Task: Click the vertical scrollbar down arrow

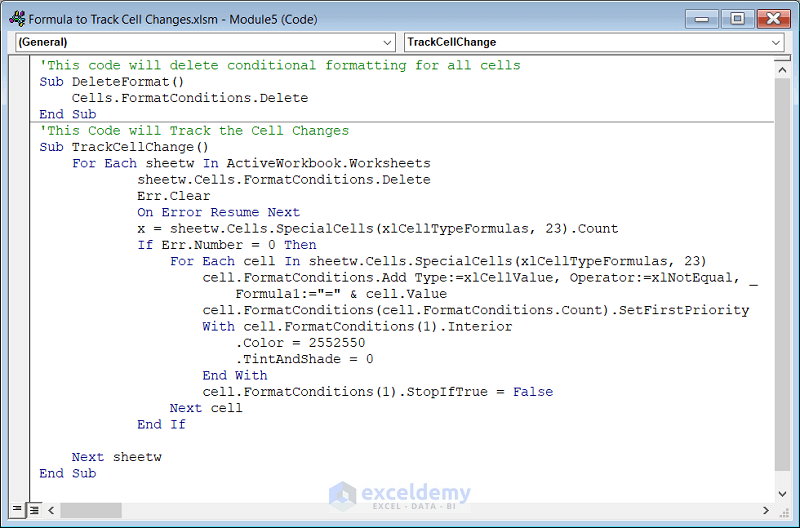Action: 782,494
